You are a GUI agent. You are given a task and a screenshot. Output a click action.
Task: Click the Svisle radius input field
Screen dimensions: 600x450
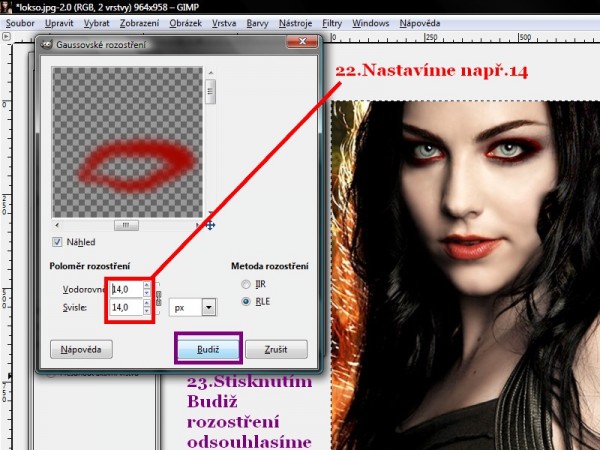point(126,307)
